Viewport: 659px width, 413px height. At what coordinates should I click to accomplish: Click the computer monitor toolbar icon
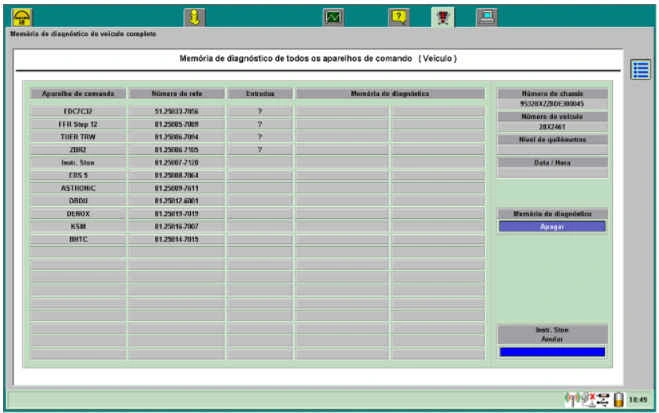coord(485,17)
